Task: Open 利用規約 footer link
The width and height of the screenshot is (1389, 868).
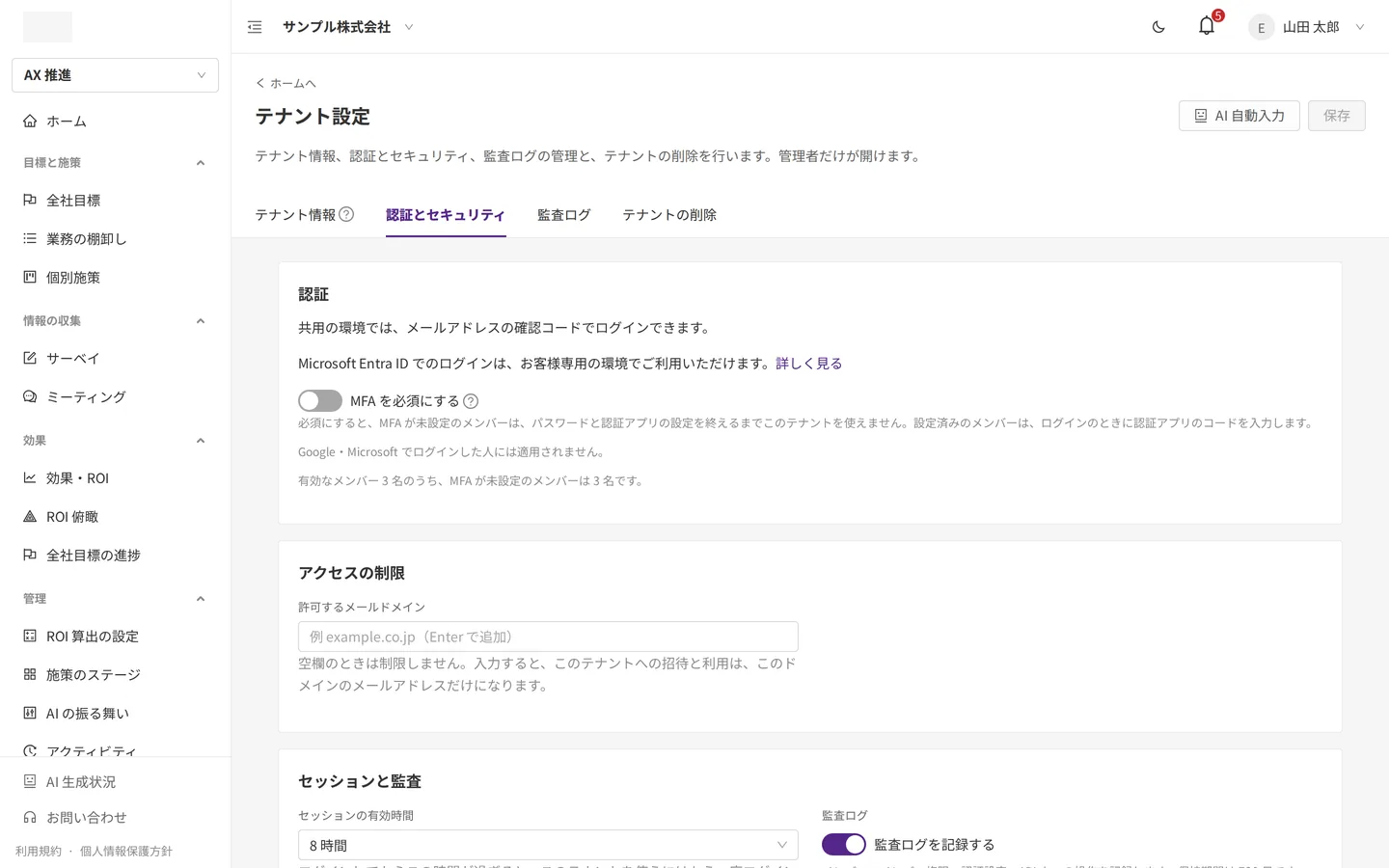Action: 39,852
